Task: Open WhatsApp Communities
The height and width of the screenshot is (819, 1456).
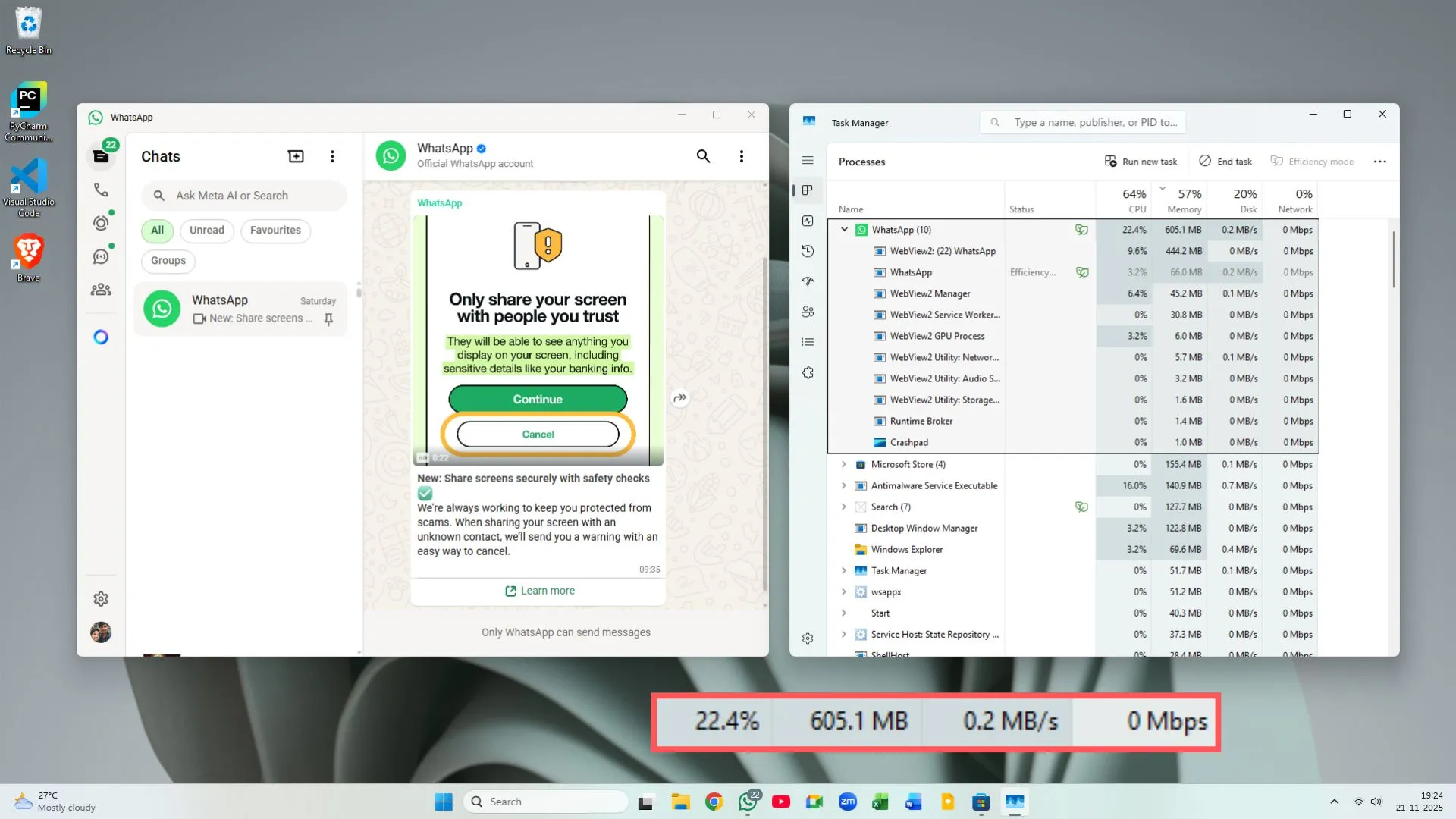Action: [x=101, y=289]
